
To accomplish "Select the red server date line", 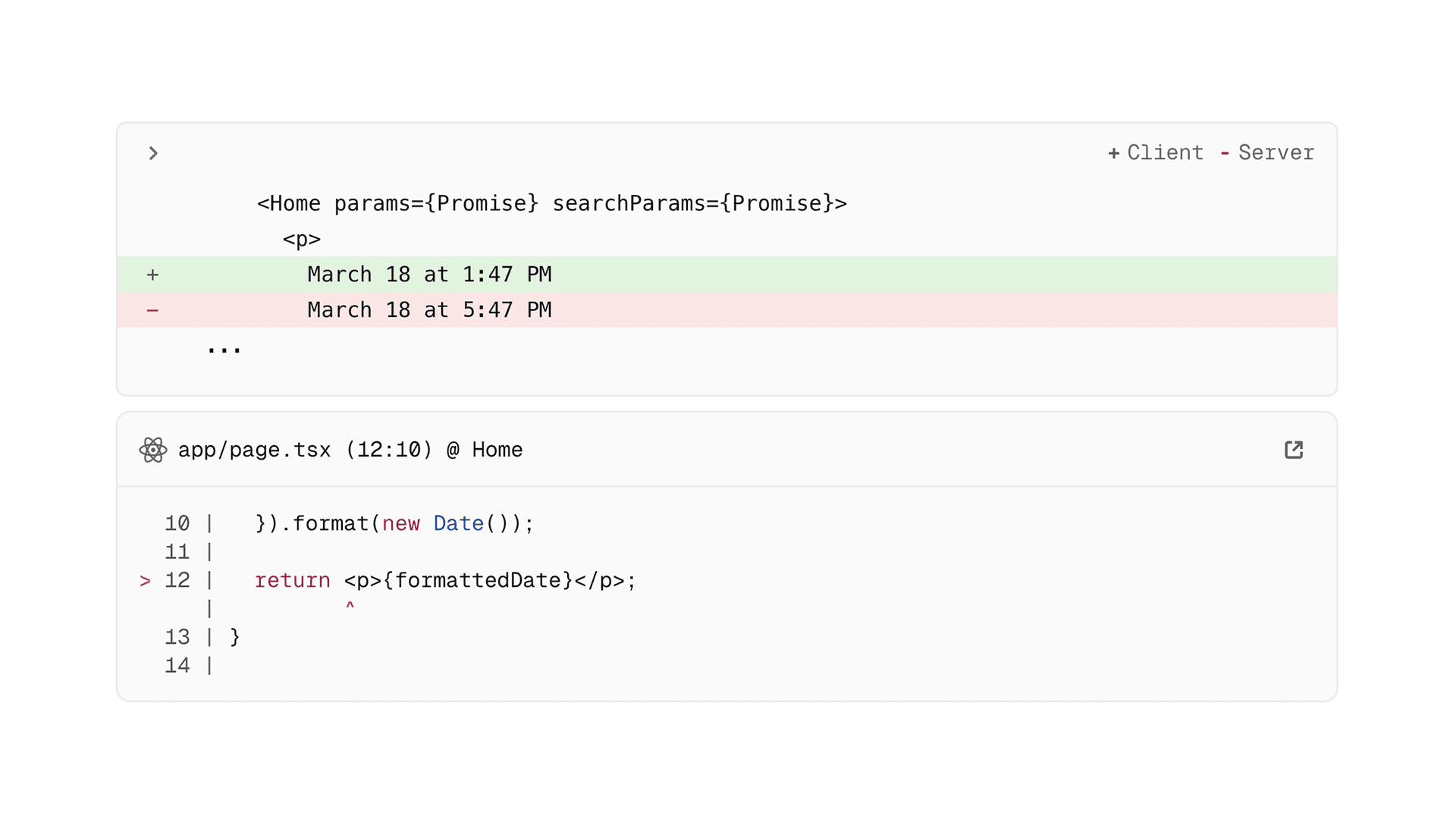I will [x=429, y=310].
